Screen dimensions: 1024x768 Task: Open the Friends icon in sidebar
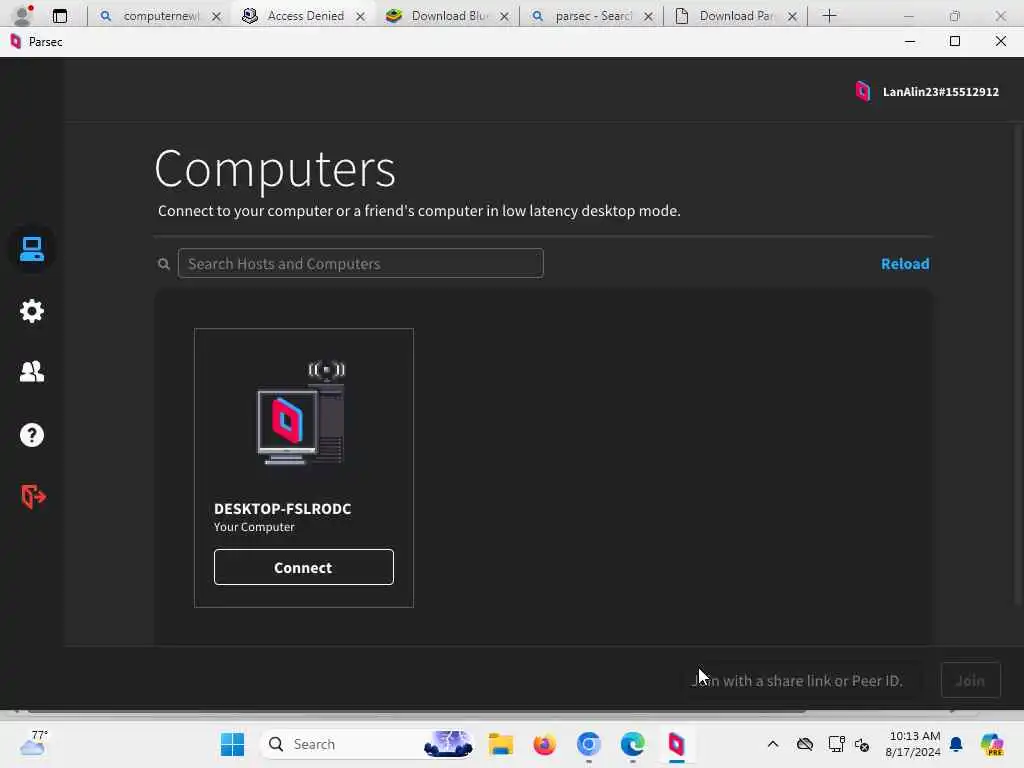[31, 372]
